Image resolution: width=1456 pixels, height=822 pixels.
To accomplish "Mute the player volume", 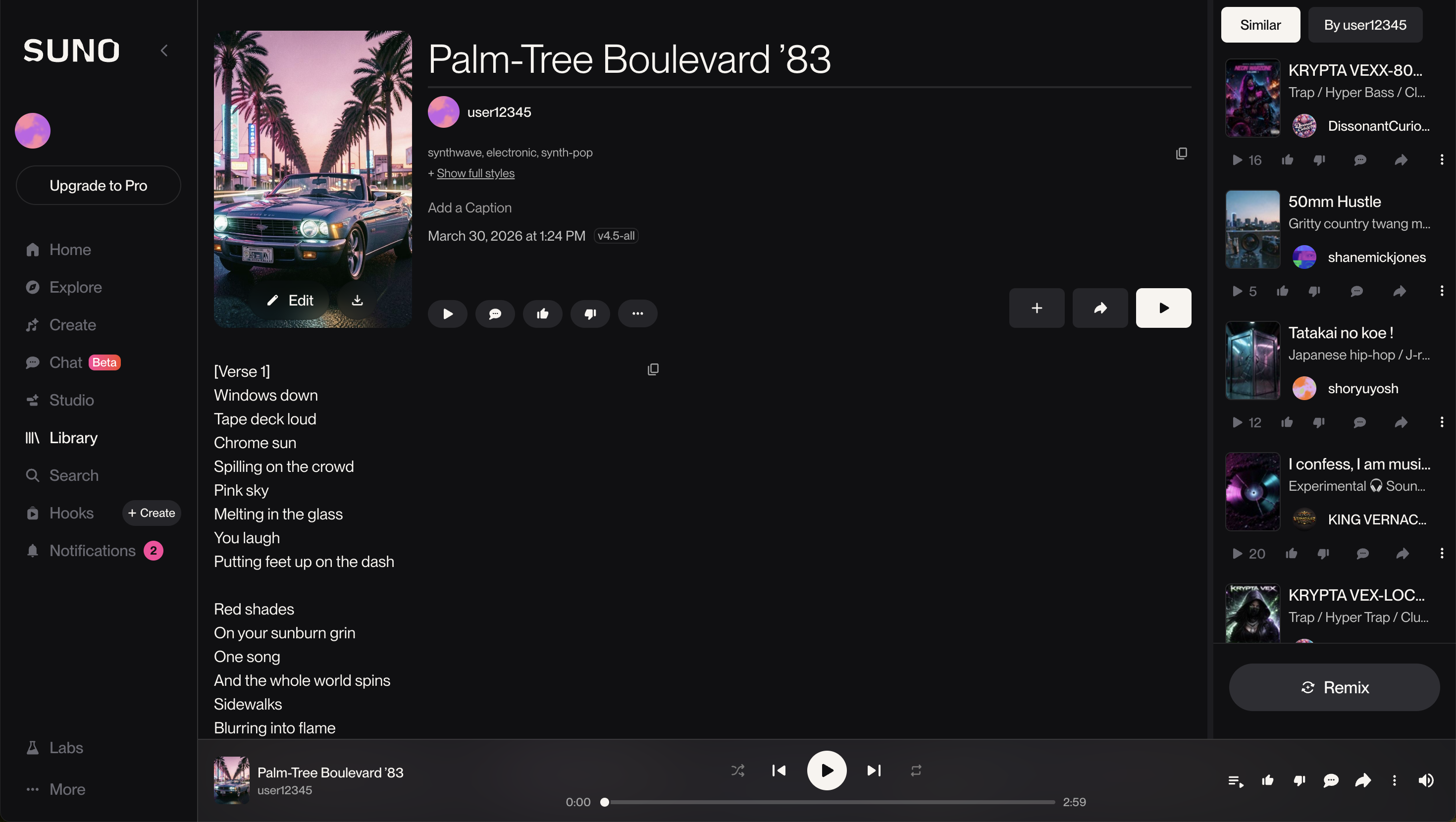I will [1425, 781].
